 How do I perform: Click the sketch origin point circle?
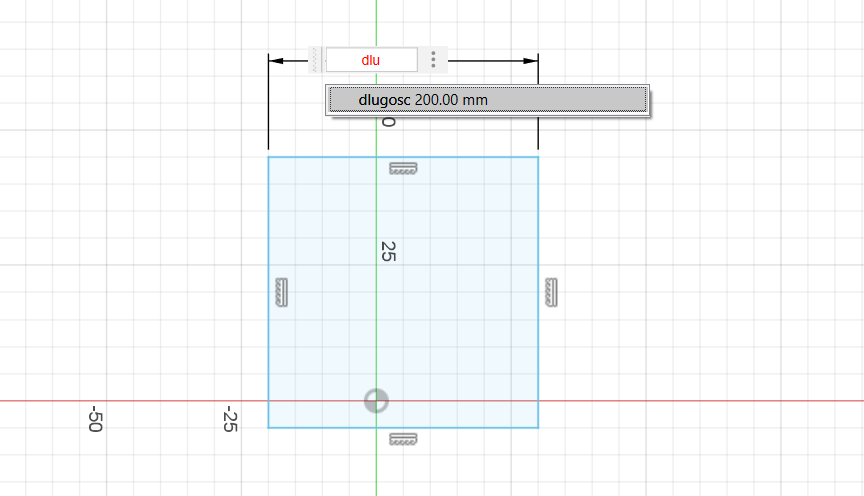point(376,401)
